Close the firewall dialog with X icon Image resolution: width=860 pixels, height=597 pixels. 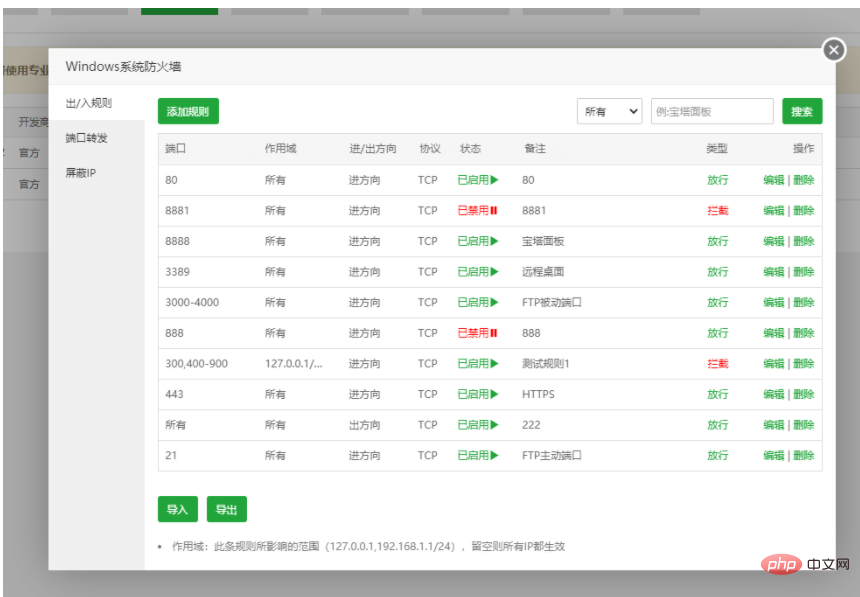pos(834,50)
